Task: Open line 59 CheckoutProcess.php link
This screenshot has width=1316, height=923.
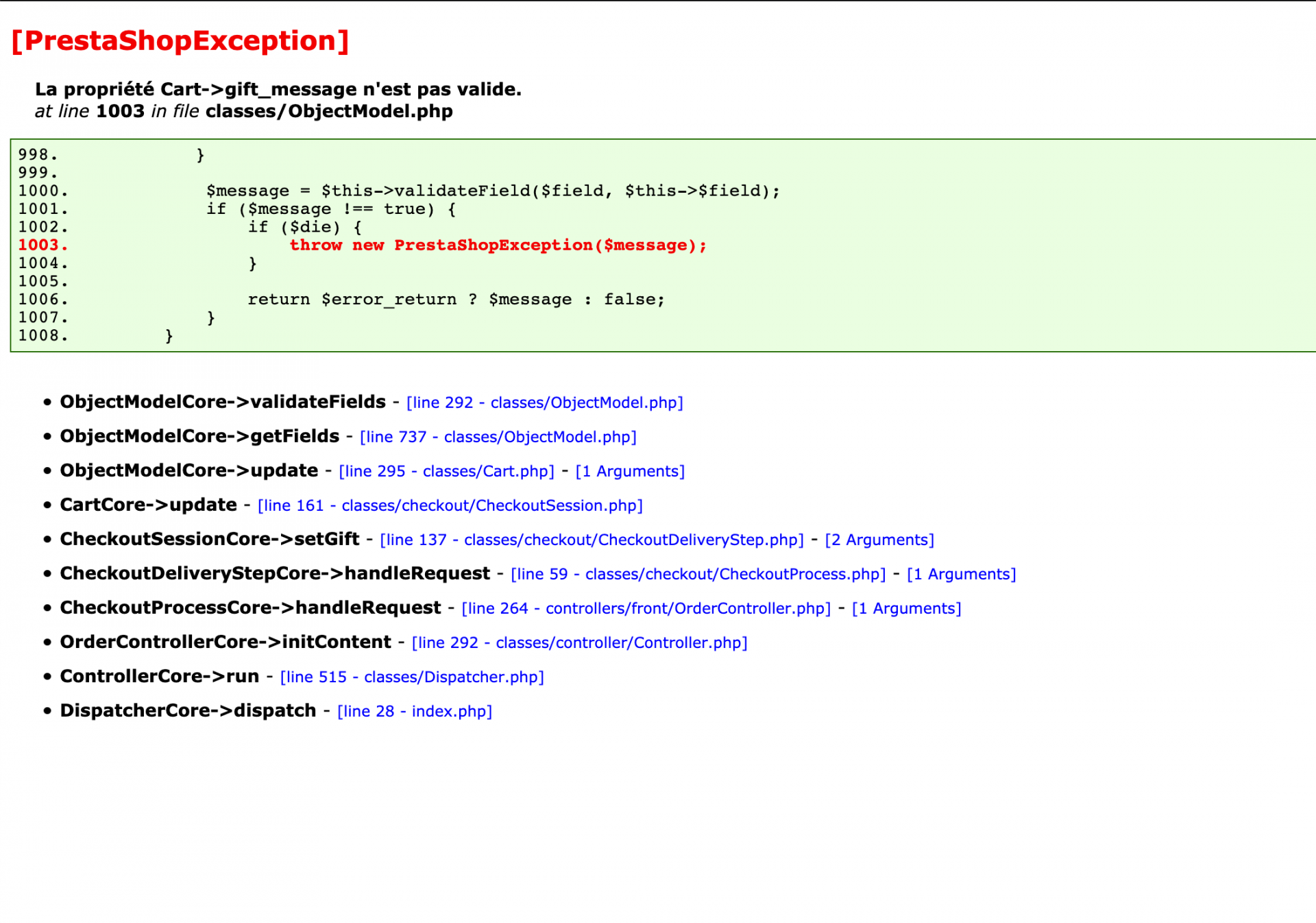Action: tap(698, 574)
